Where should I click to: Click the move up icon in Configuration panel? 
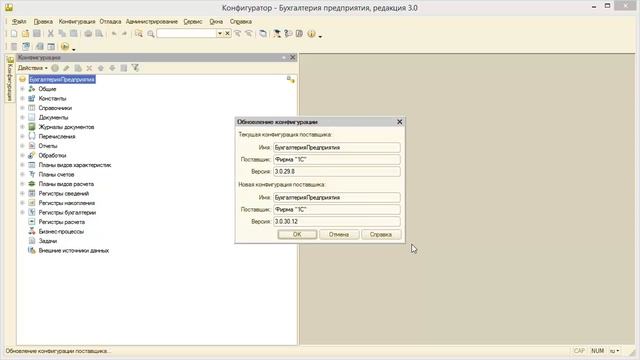[x=100, y=68]
